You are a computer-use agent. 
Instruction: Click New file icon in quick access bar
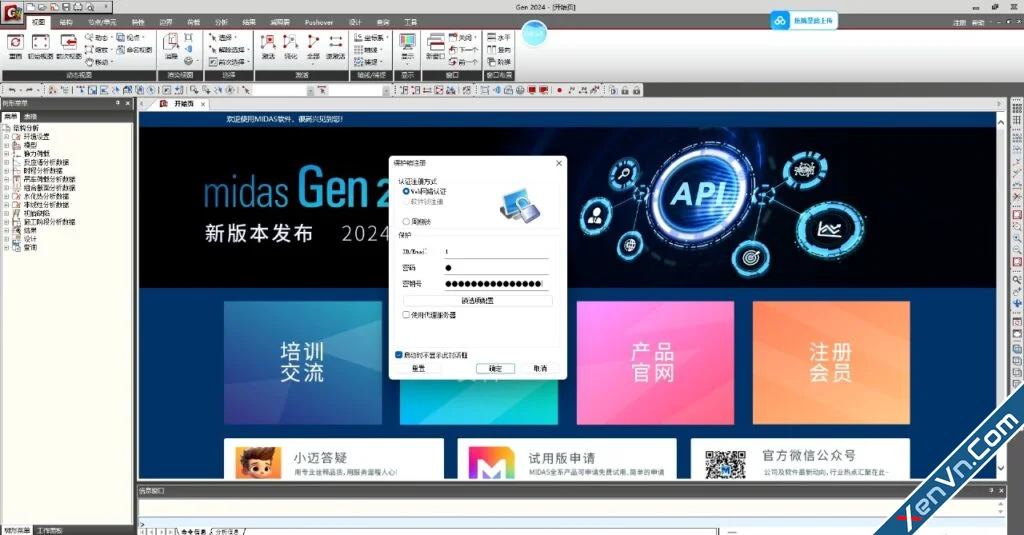click(31, 7)
